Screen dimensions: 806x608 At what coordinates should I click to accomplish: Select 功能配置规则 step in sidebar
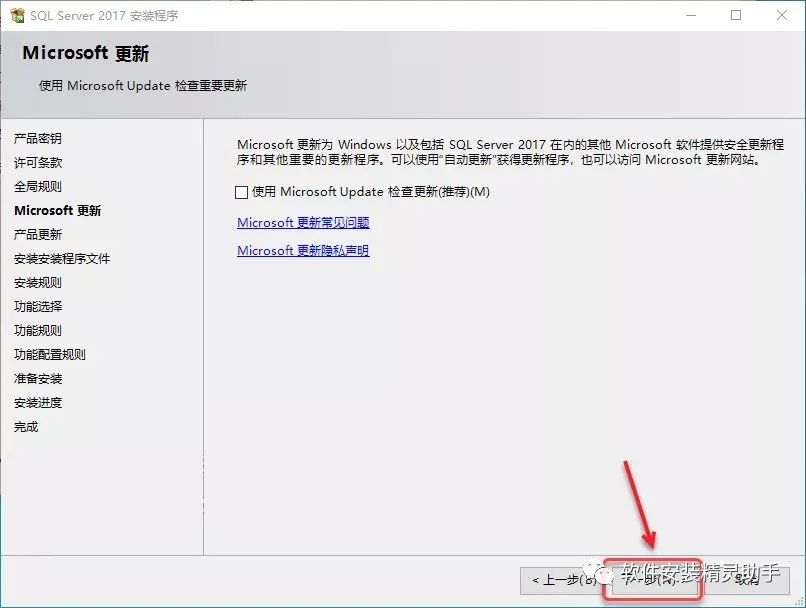[x=50, y=355]
